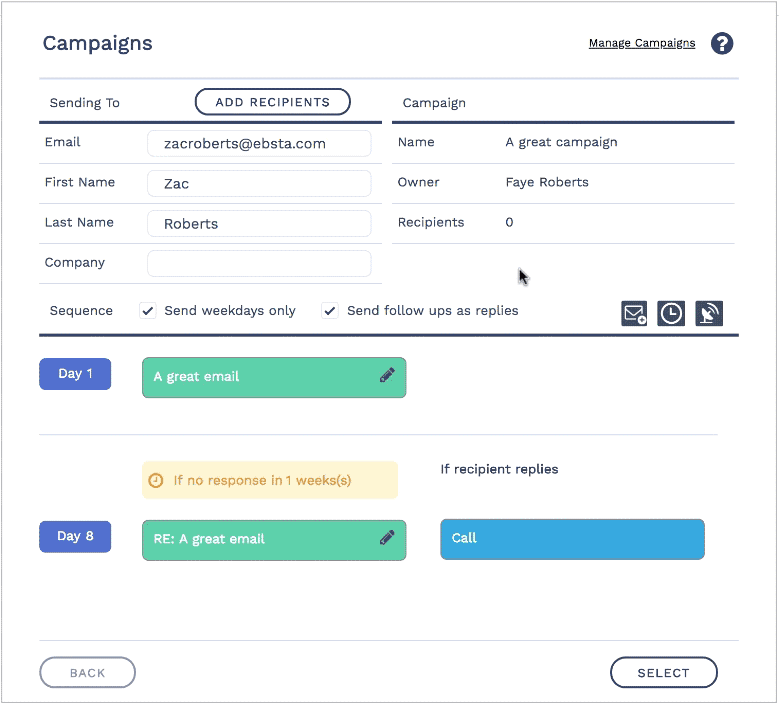The width and height of the screenshot is (779, 705).
Task: Click pencil icon on RE: A great email
Action: [x=387, y=538]
